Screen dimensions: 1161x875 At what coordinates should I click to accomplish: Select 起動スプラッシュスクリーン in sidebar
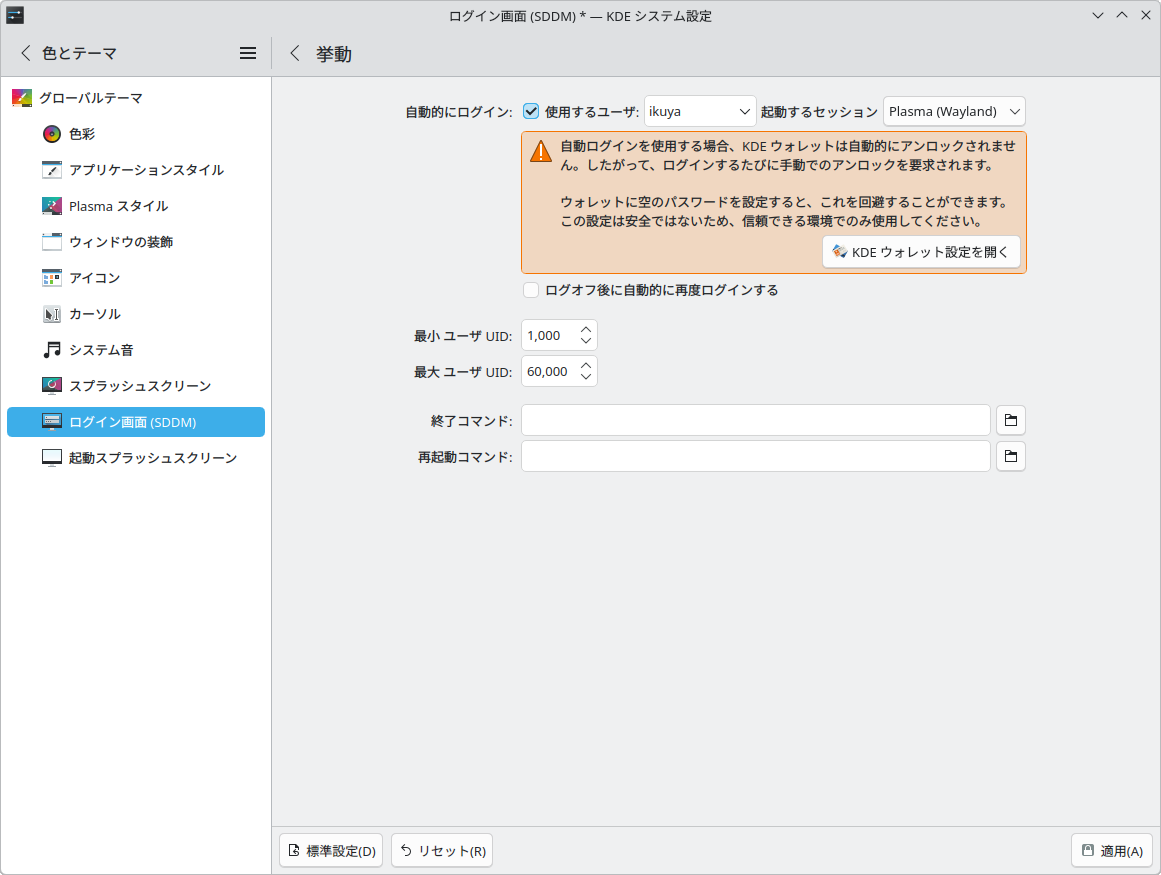point(136,458)
